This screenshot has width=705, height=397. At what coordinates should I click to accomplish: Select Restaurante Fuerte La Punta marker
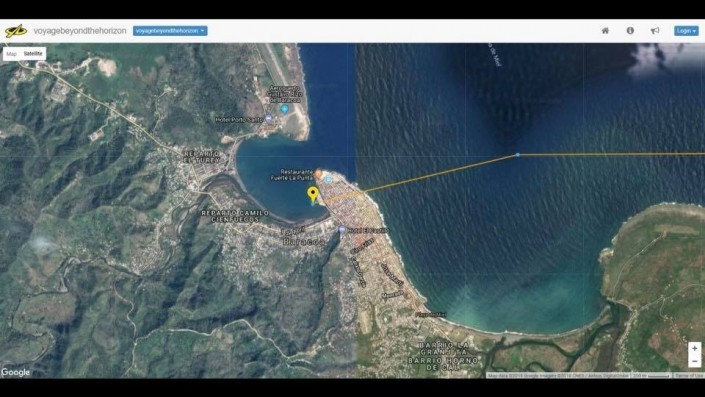319,174
